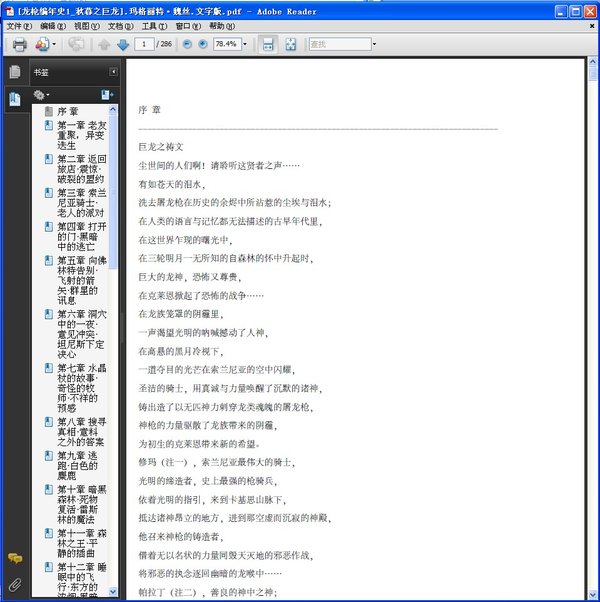Click bookmark icon beside 第五章
Image resolution: width=600 pixels, height=602 pixels.
coord(49,261)
